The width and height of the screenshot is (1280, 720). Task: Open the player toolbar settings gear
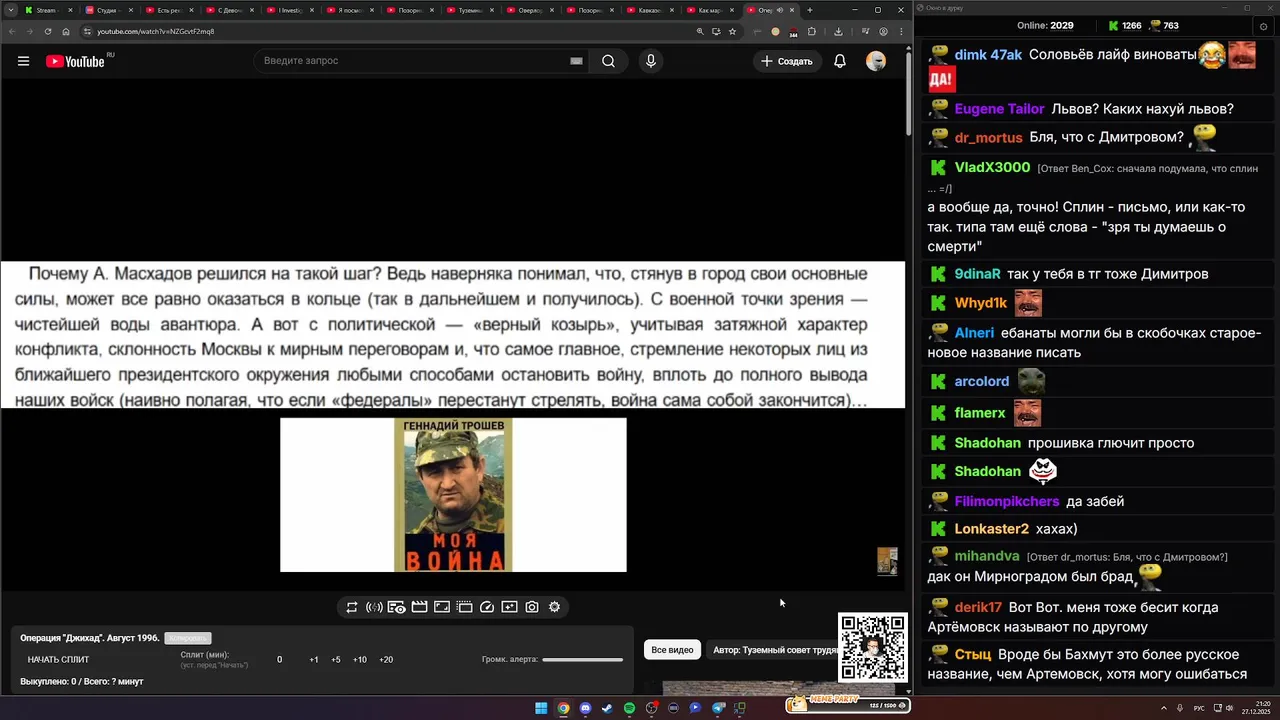click(554, 607)
